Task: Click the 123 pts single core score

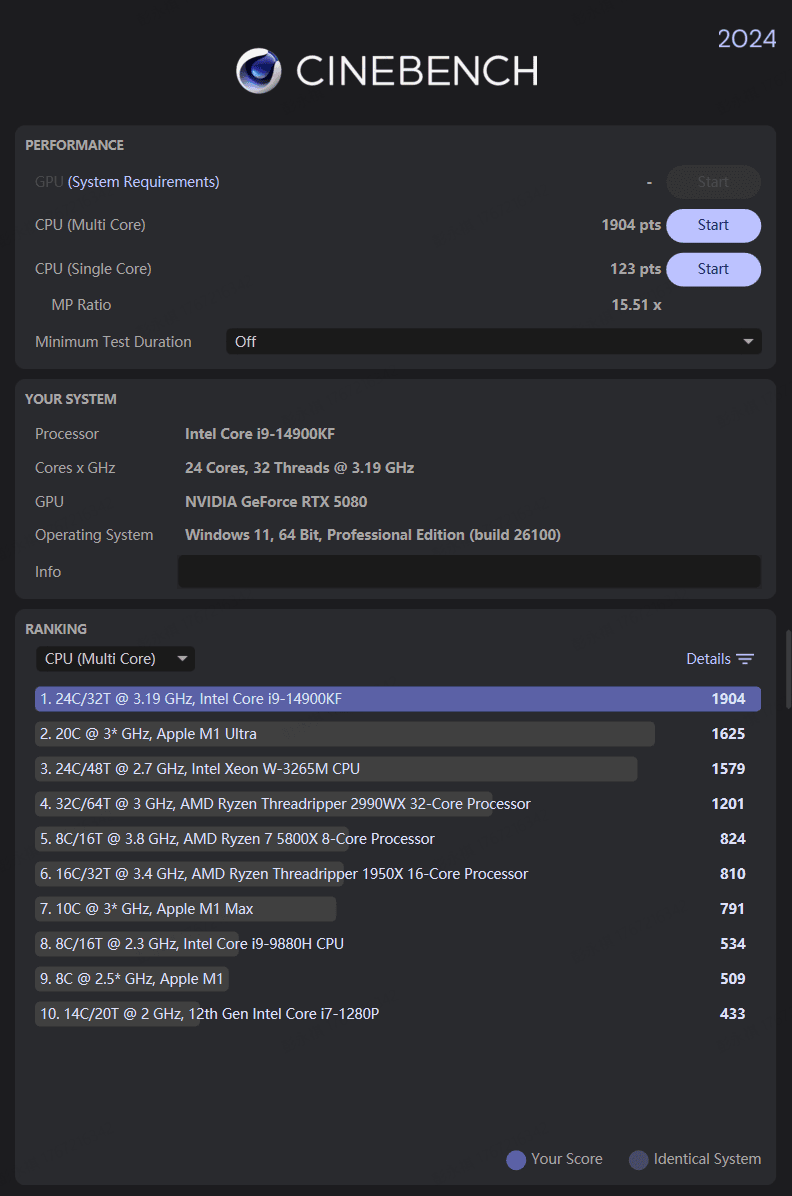Action: tap(636, 269)
